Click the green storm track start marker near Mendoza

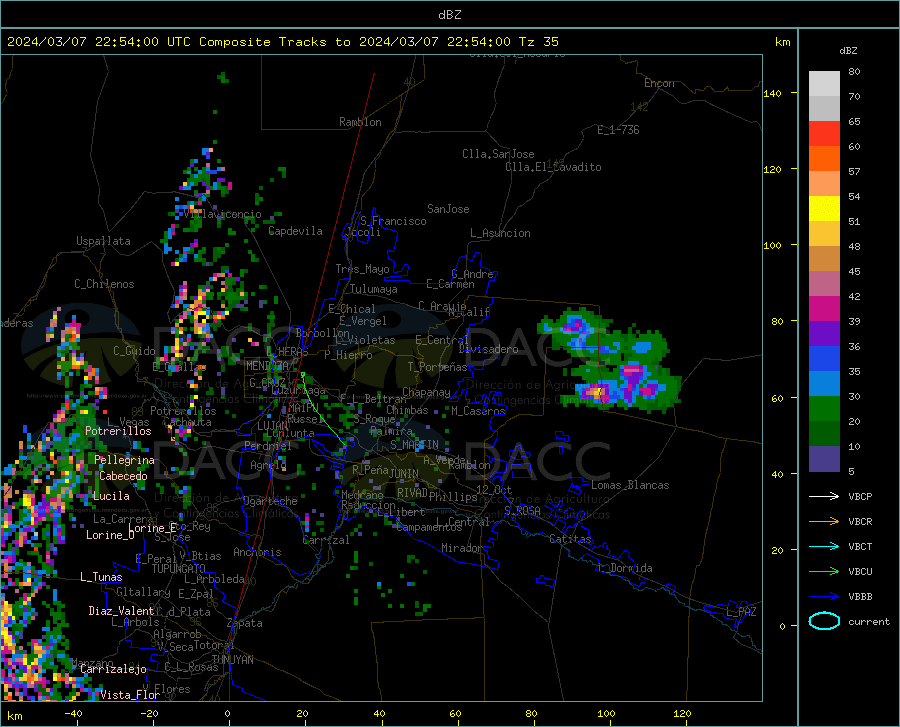tap(303, 375)
